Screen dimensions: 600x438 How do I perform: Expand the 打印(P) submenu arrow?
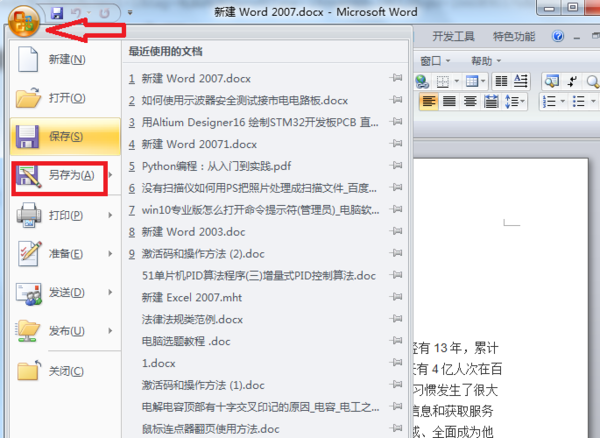110,215
